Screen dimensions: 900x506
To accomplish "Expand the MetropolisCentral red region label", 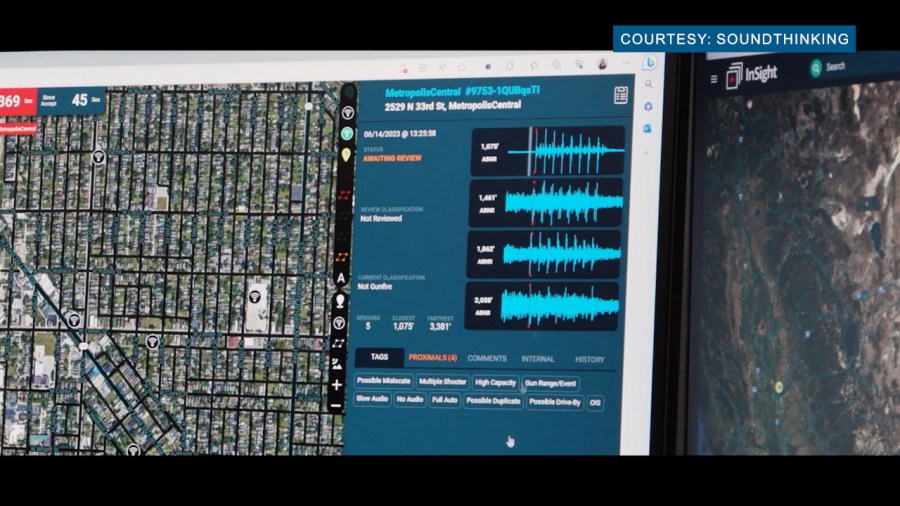I will tap(18, 129).
